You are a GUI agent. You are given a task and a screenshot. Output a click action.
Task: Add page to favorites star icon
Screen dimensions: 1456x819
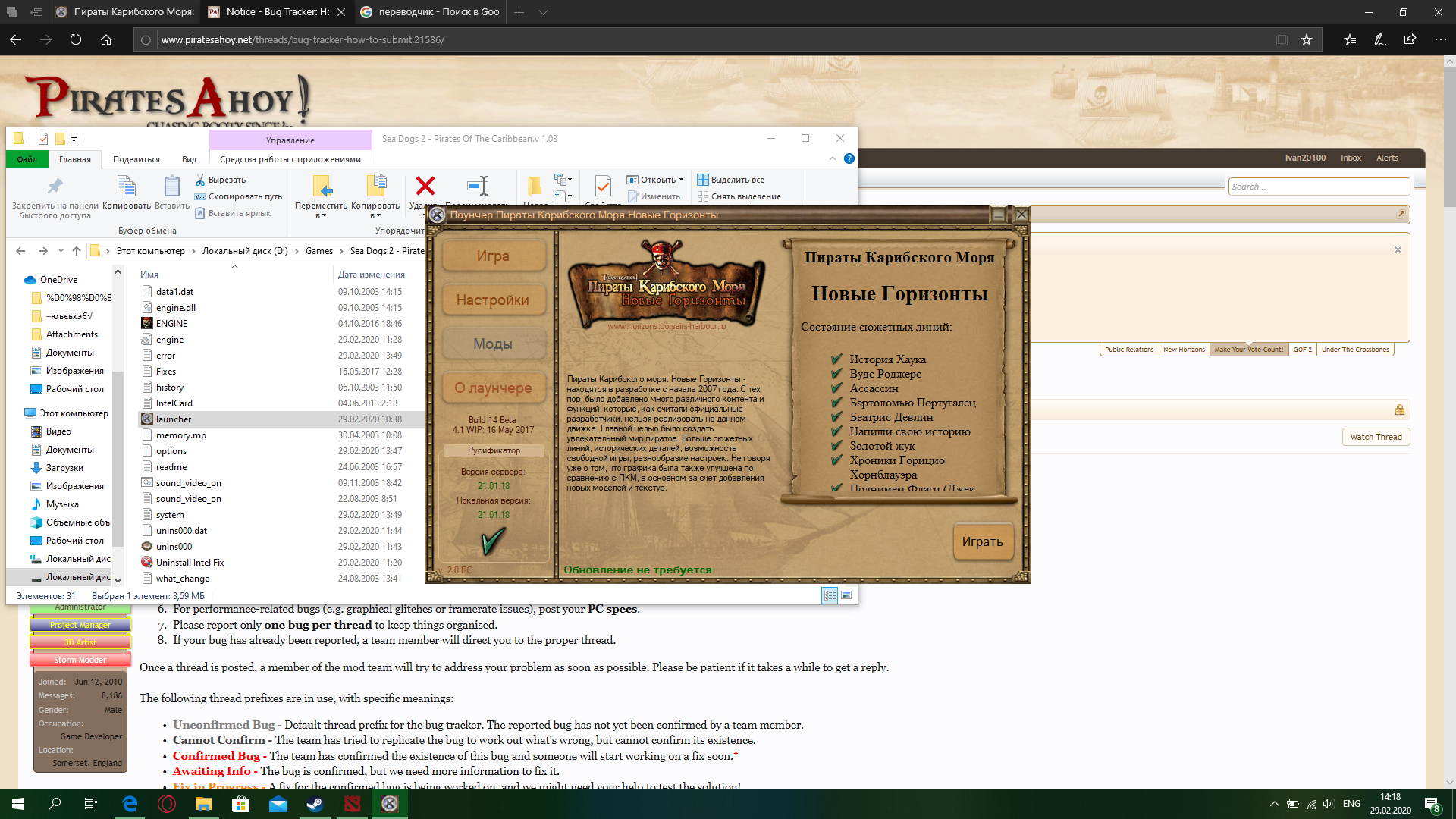pos(1307,39)
